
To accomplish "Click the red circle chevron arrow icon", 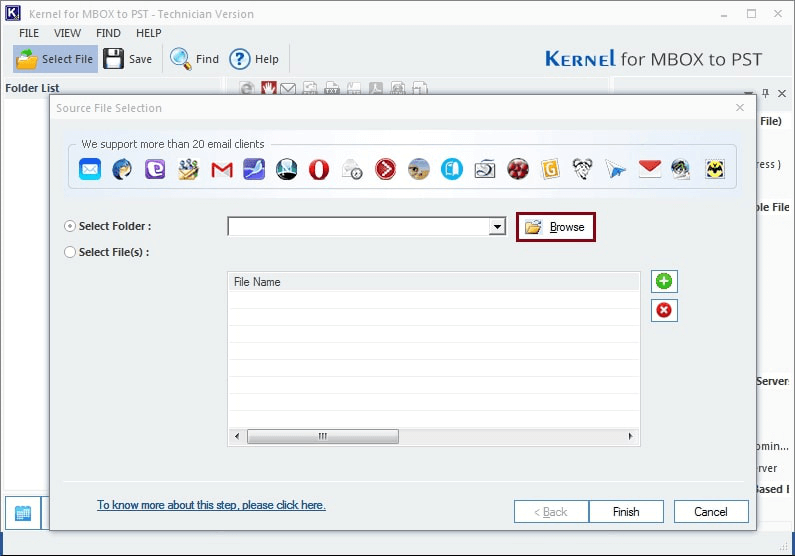I will [x=385, y=169].
